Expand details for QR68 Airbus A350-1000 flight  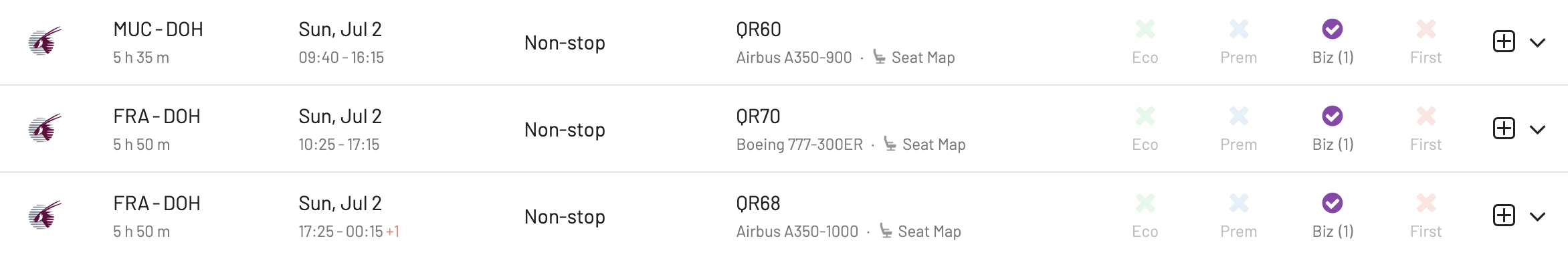pos(1538,217)
